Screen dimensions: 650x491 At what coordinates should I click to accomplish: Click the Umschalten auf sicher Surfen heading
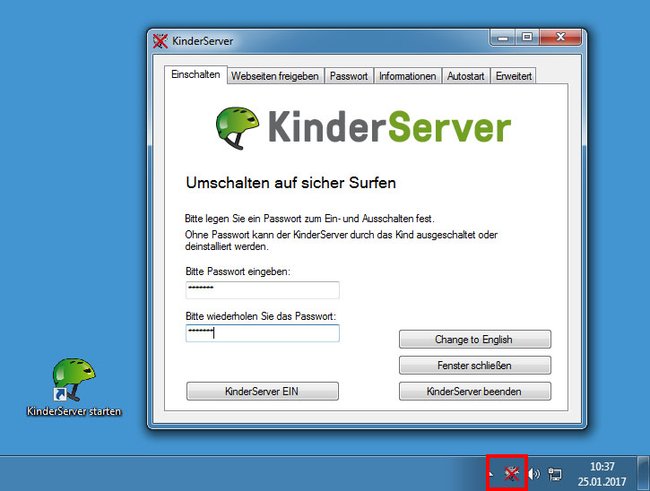(291, 182)
